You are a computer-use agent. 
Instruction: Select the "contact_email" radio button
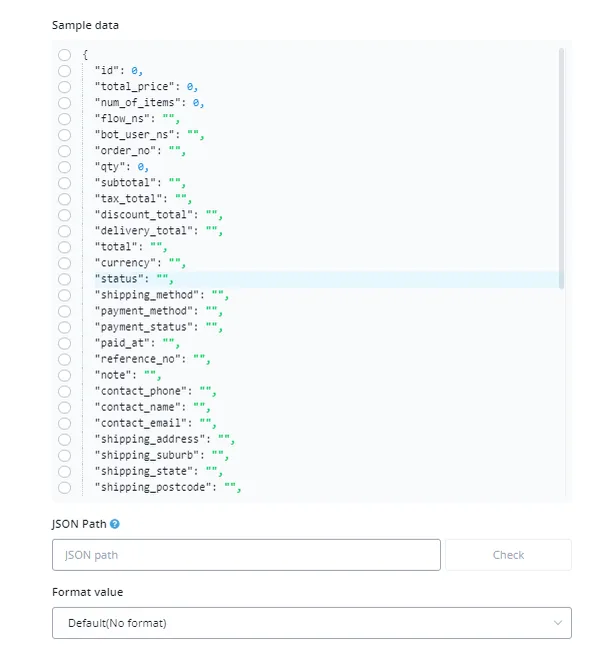coord(64,423)
